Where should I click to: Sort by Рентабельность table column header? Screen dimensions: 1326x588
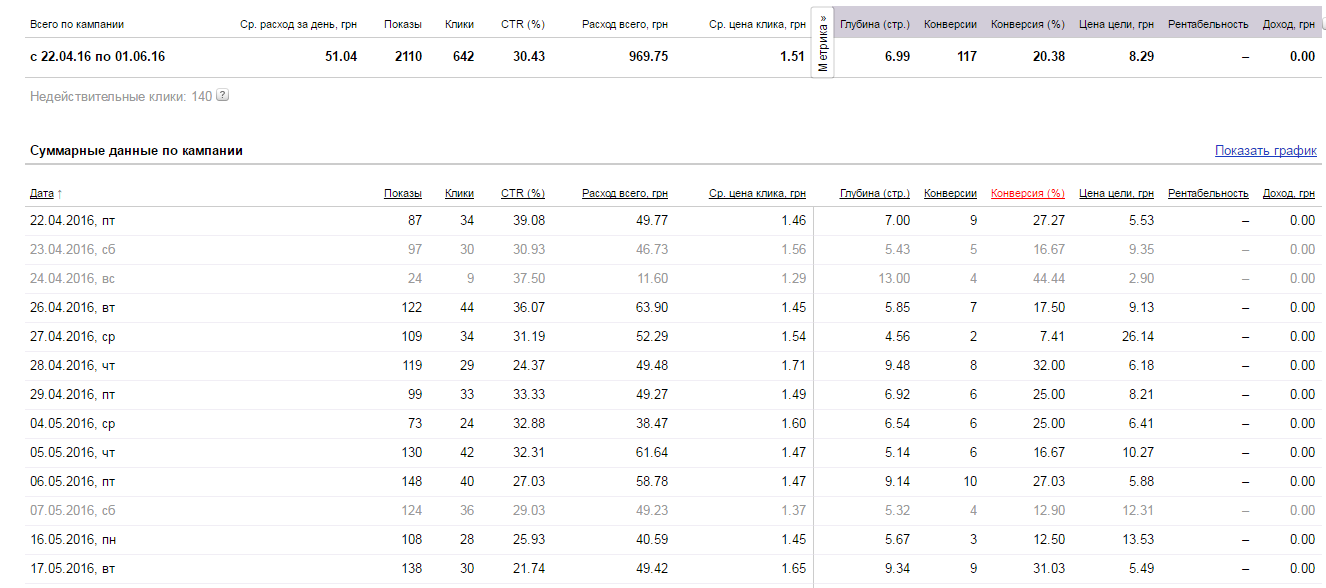1208,193
